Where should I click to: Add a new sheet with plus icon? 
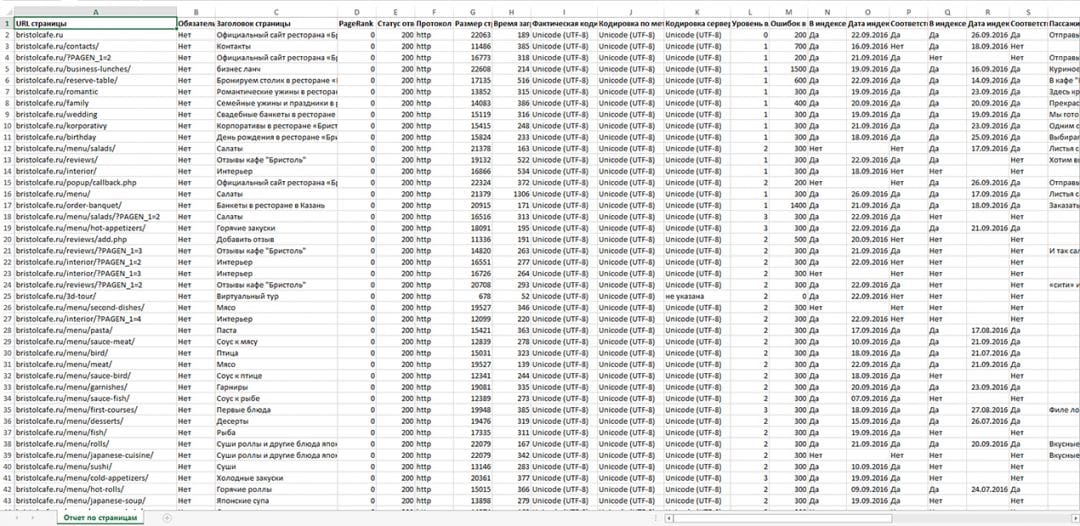tap(167, 518)
